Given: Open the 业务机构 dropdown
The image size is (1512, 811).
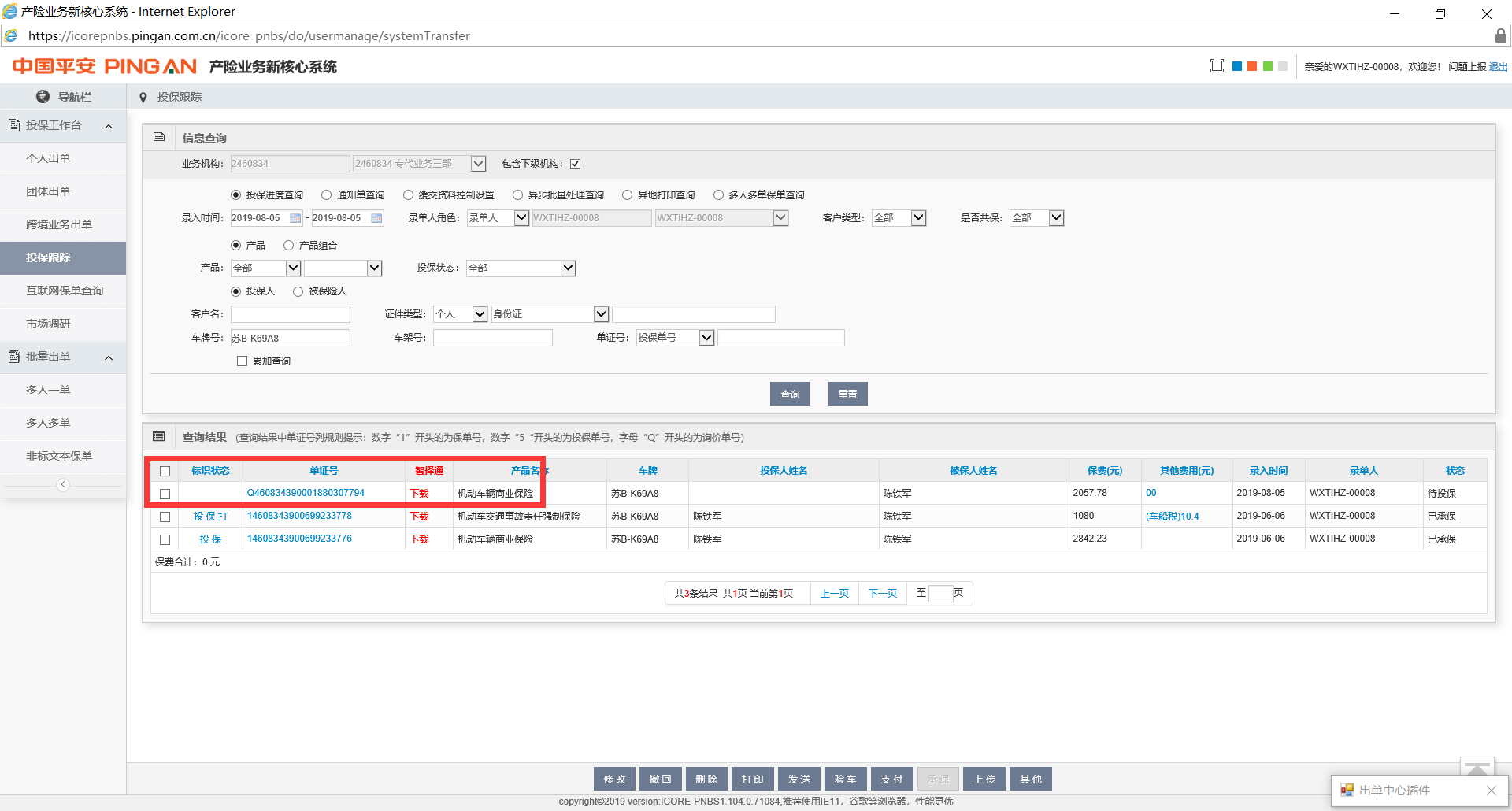Looking at the screenshot, I should [x=478, y=164].
